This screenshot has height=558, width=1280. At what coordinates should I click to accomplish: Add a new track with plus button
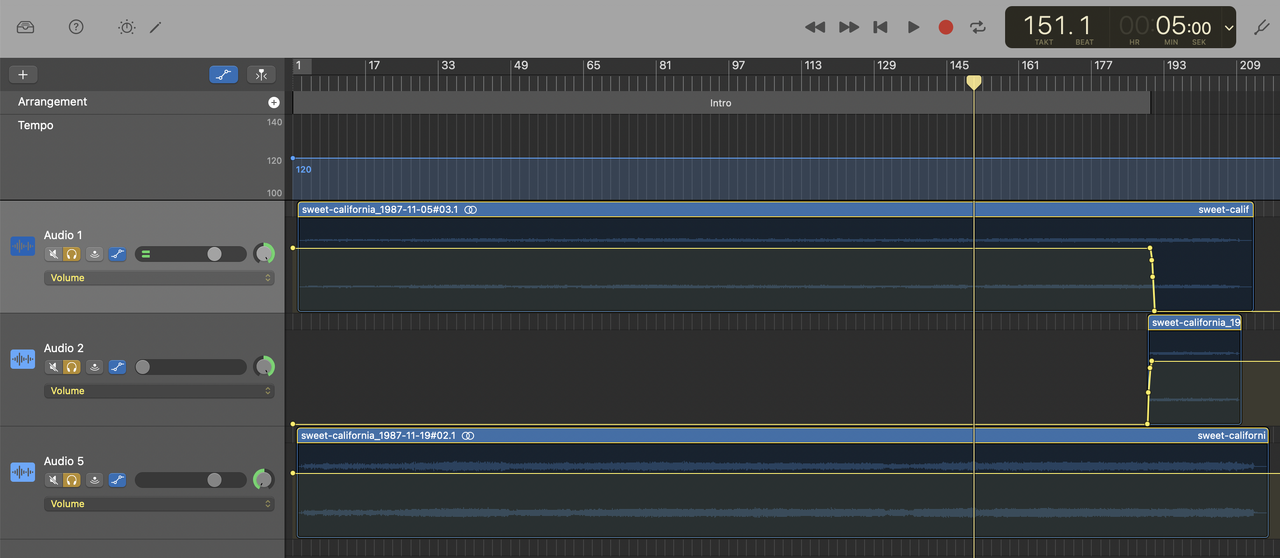(23, 74)
